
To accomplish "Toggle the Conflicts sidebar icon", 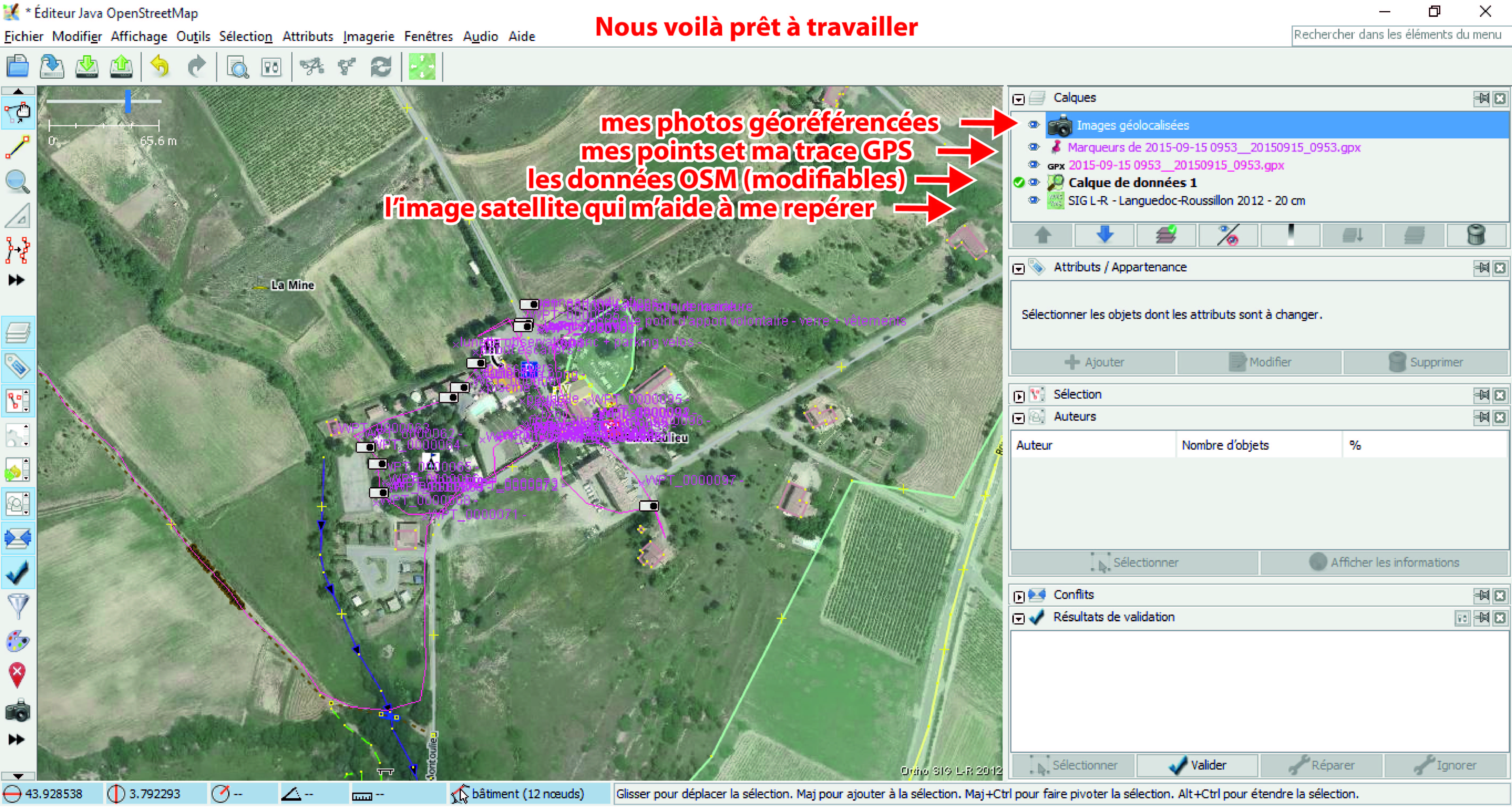I will pos(18,538).
